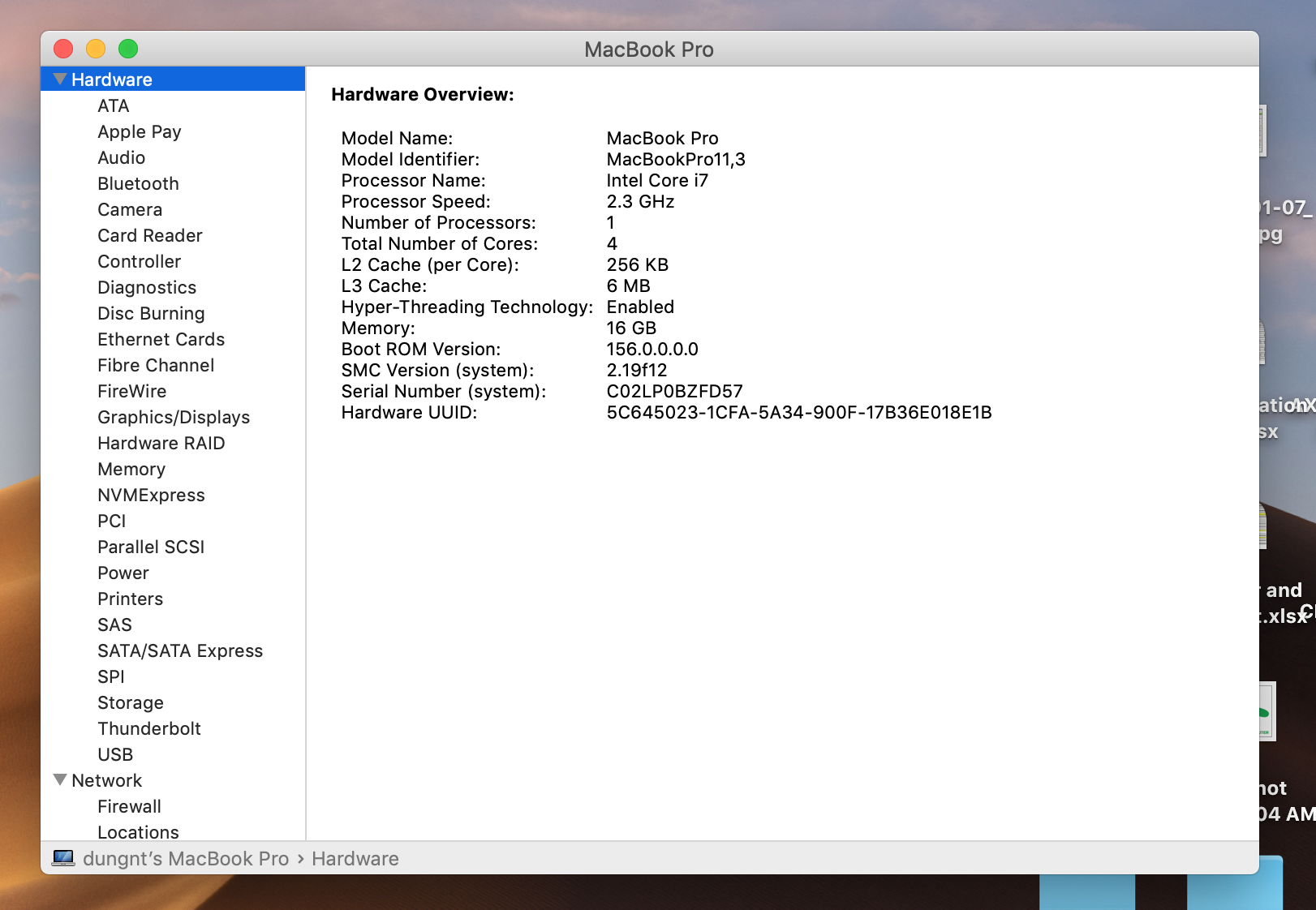The image size is (1316, 910).
Task: Select Memory in the hardware list
Action: point(131,470)
